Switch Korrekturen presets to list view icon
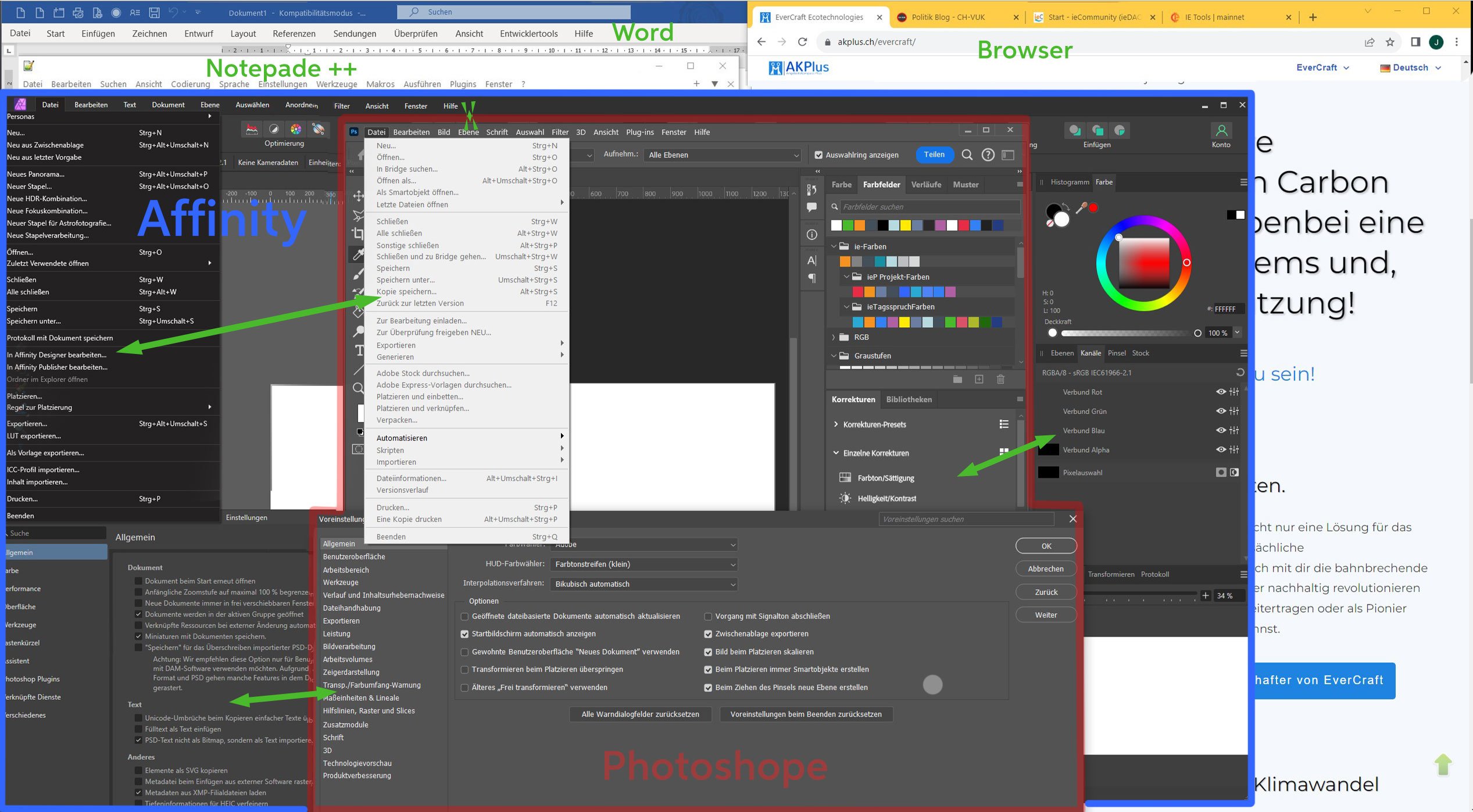Screen dimensions: 1473x812 pos(1004,424)
